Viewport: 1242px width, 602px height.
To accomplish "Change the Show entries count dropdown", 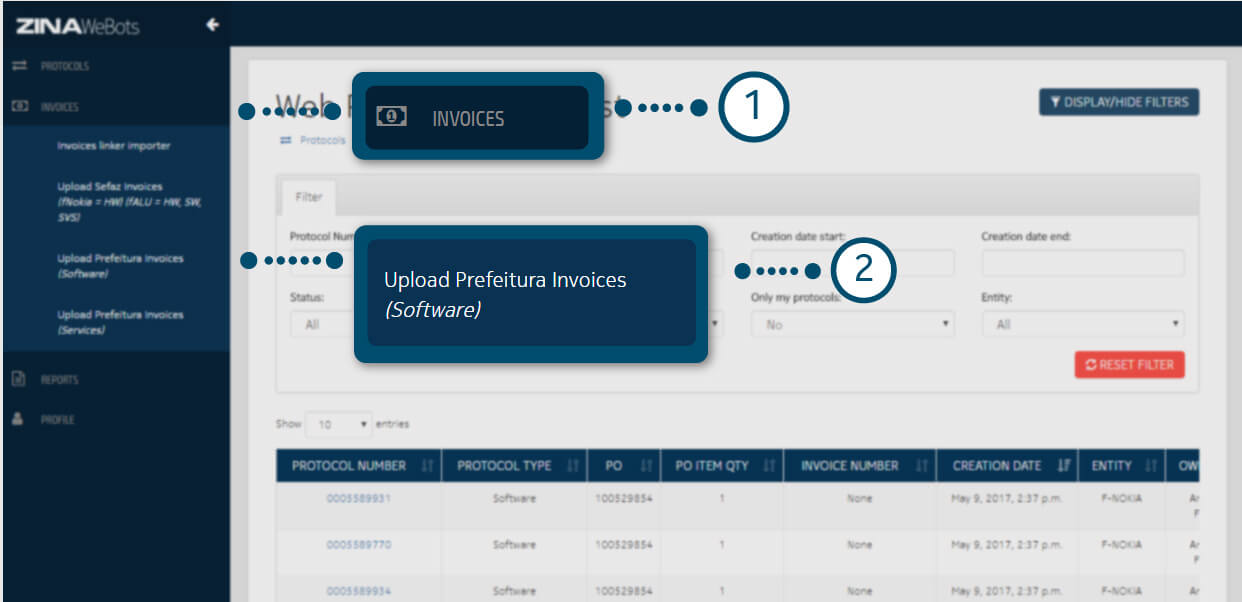I will (338, 424).
